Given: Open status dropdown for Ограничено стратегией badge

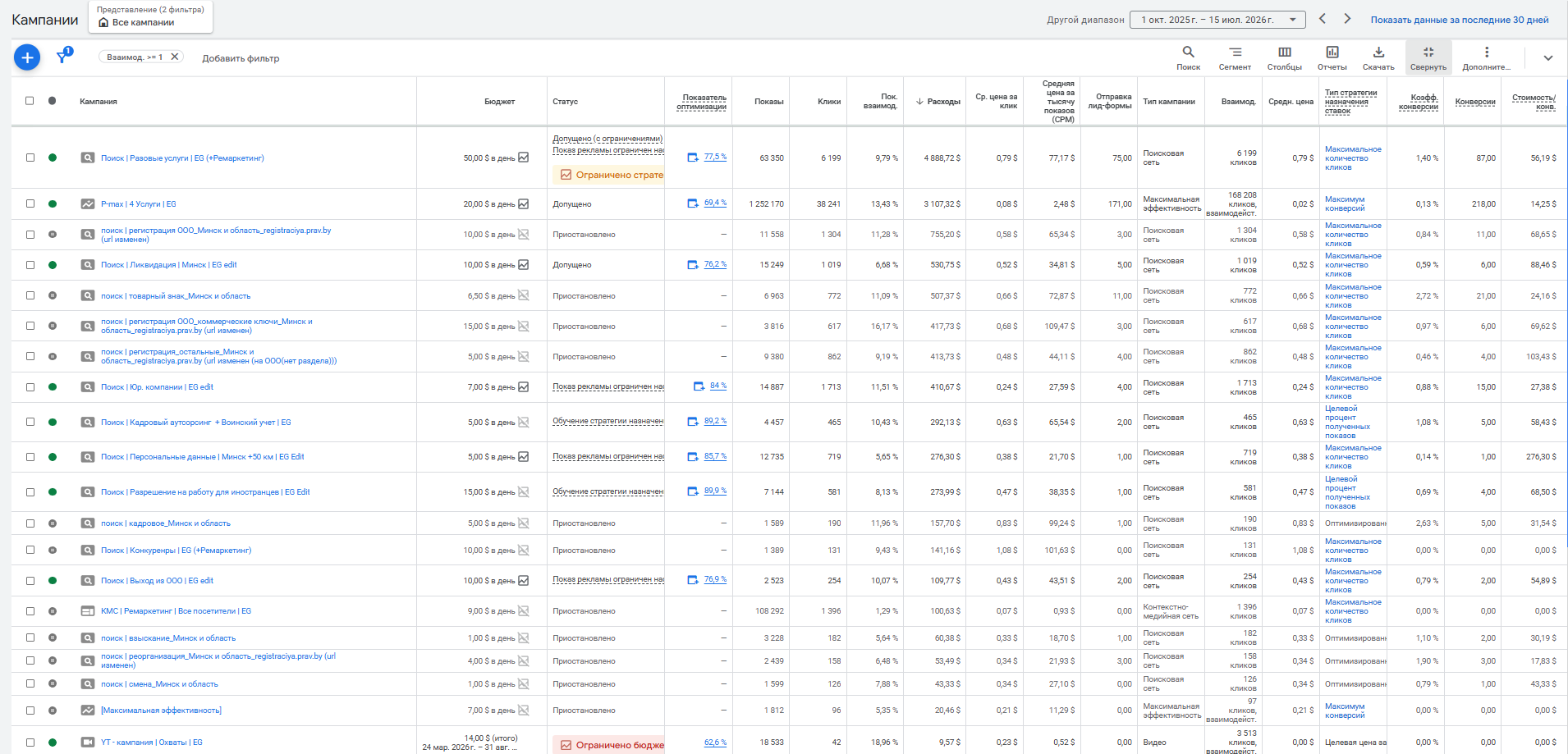Looking at the screenshot, I should (609, 175).
